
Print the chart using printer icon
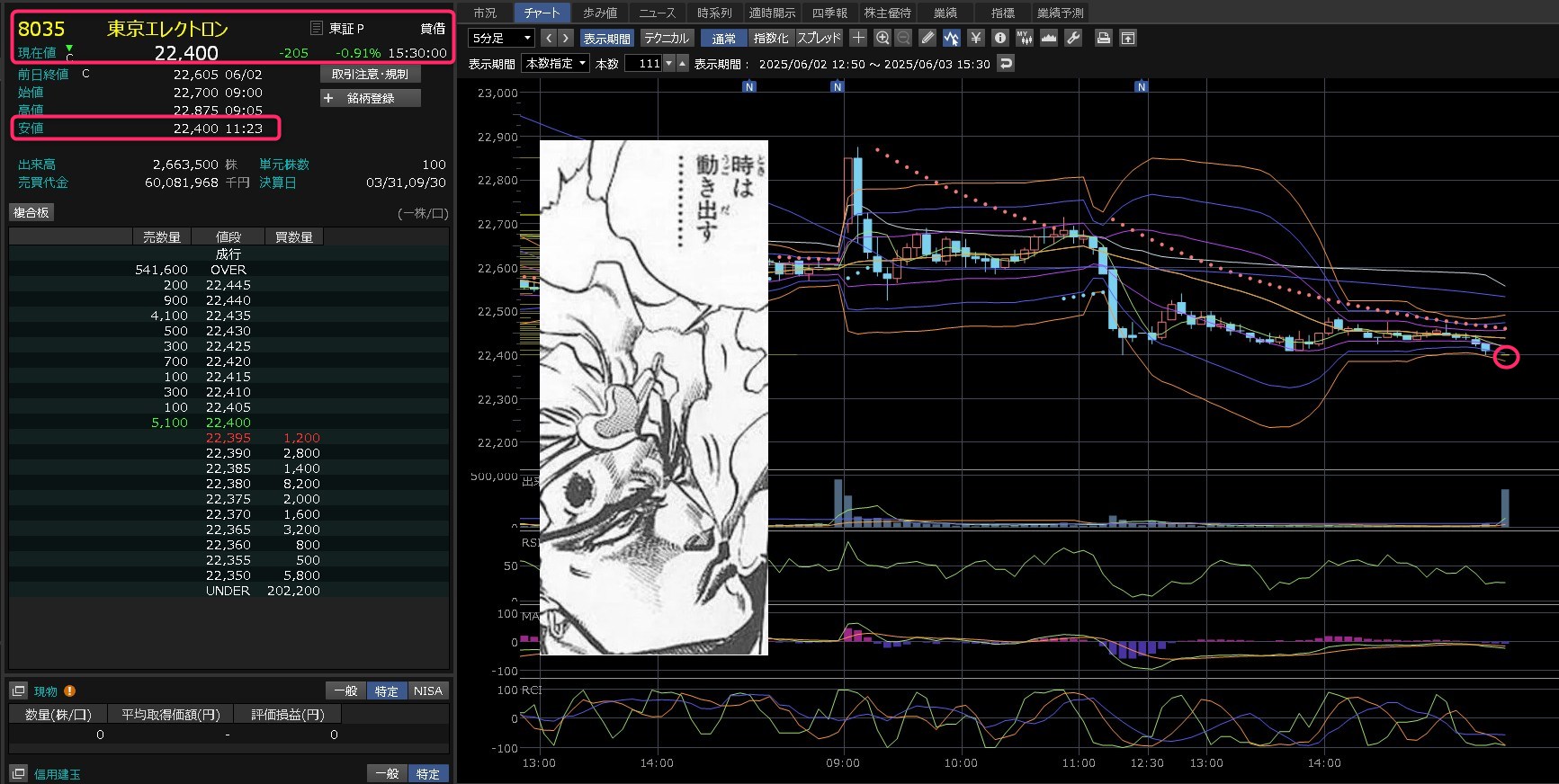[x=1103, y=38]
